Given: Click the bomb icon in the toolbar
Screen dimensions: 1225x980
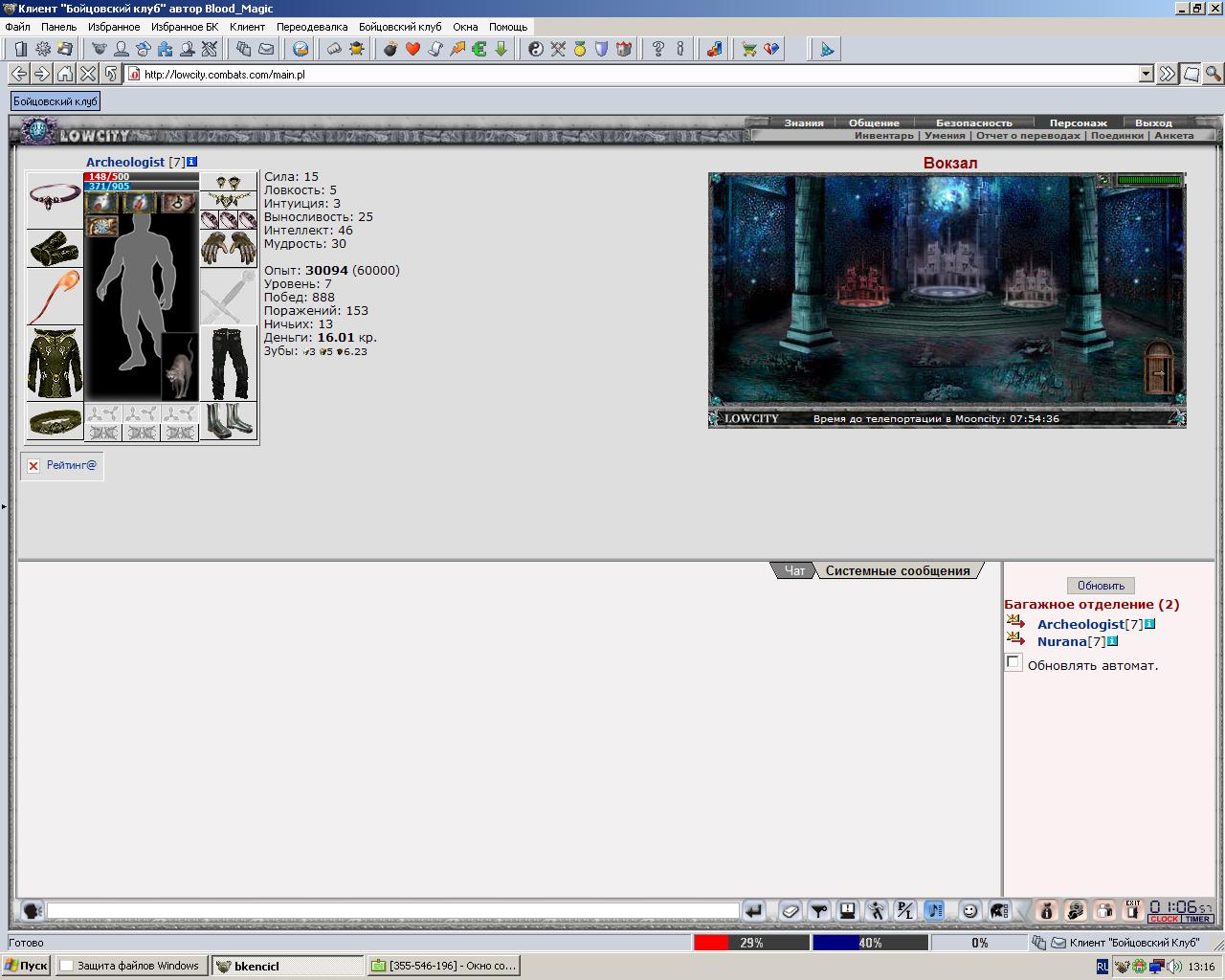Looking at the screenshot, I should coord(390,49).
